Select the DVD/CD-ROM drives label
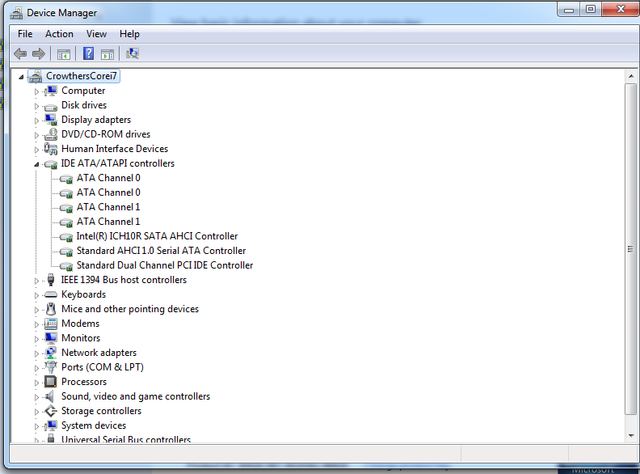 [x=106, y=134]
